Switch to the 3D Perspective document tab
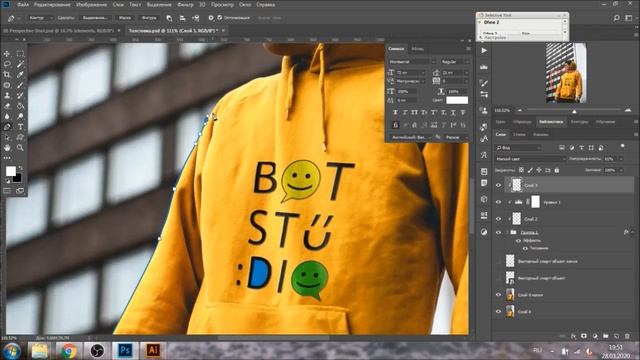This screenshot has width=640, height=360. (x=58, y=31)
